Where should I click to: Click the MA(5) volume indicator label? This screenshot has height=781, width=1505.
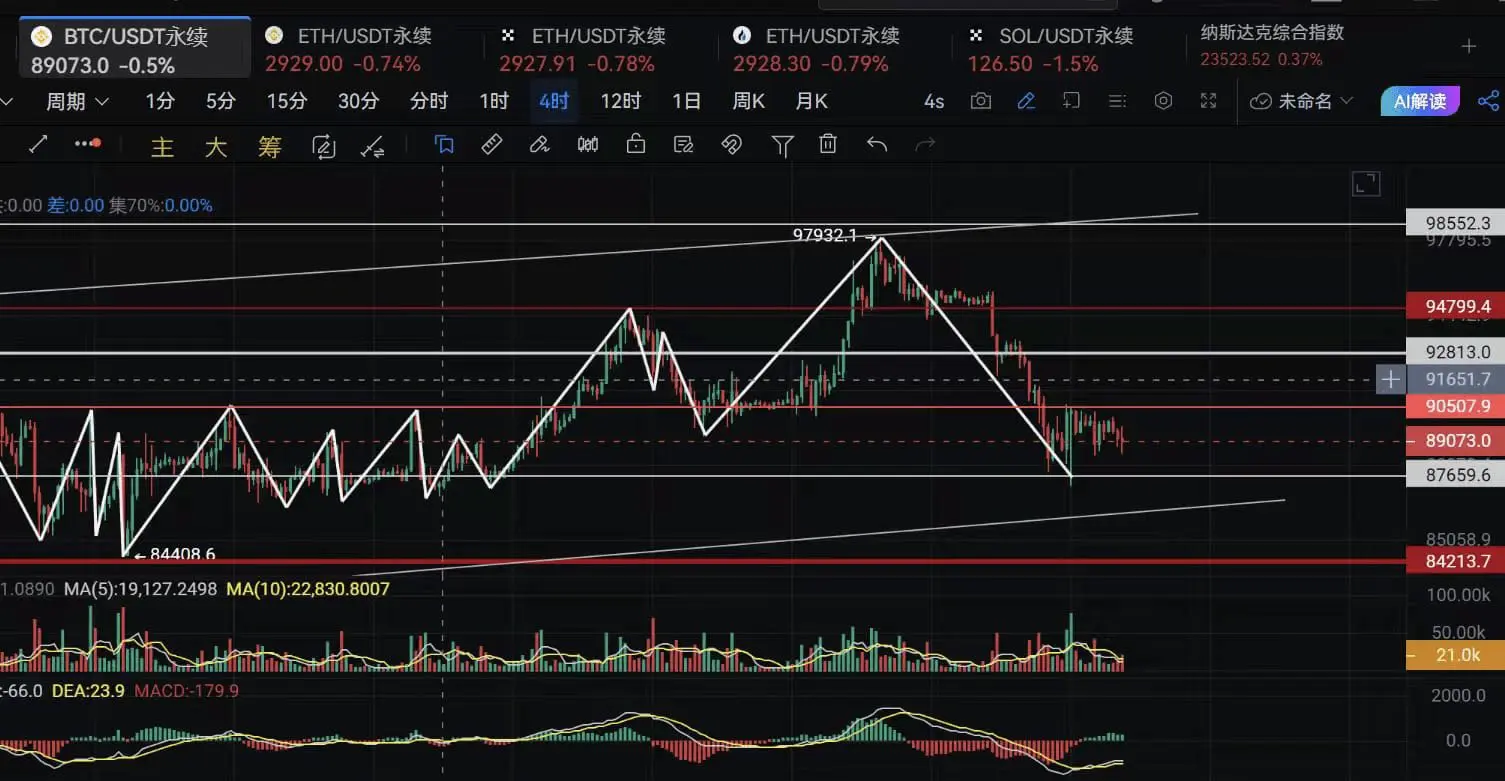141,589
